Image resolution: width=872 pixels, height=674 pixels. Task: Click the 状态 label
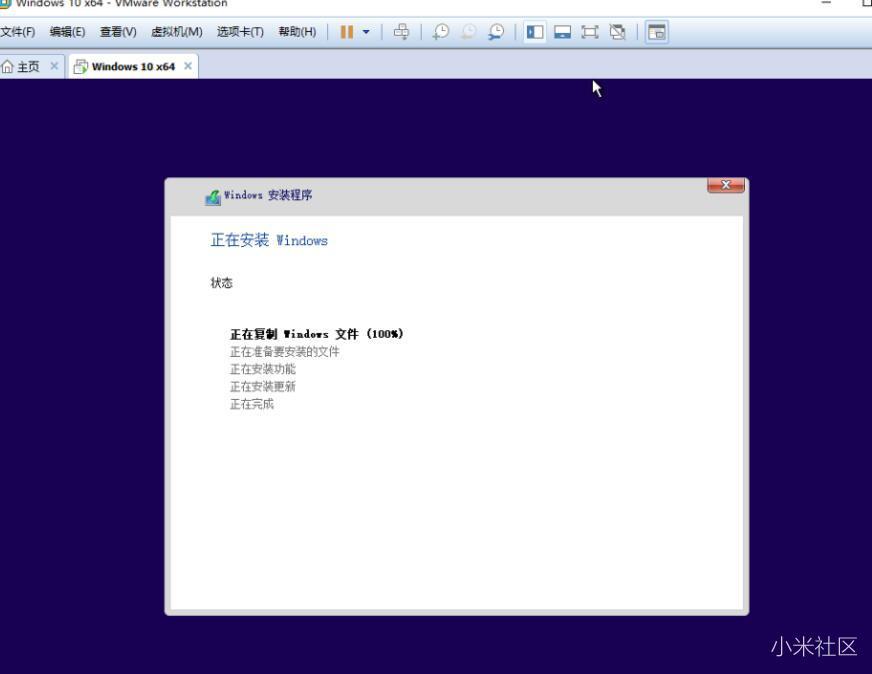pos(221,283)
